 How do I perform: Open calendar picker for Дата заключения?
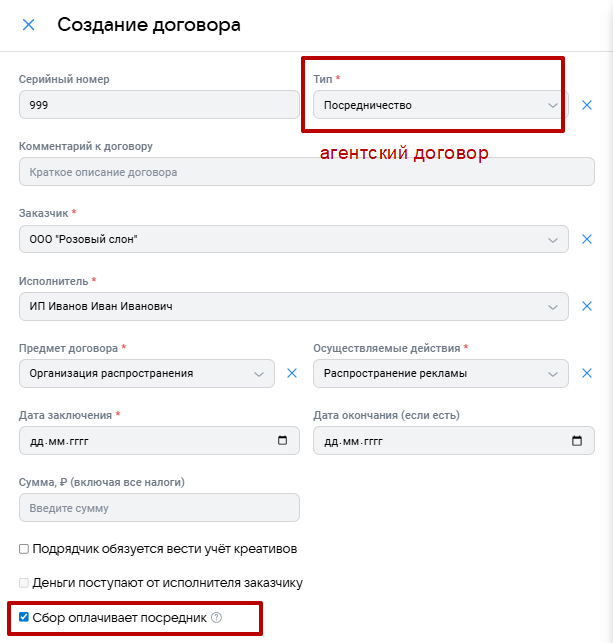point(283,440)
